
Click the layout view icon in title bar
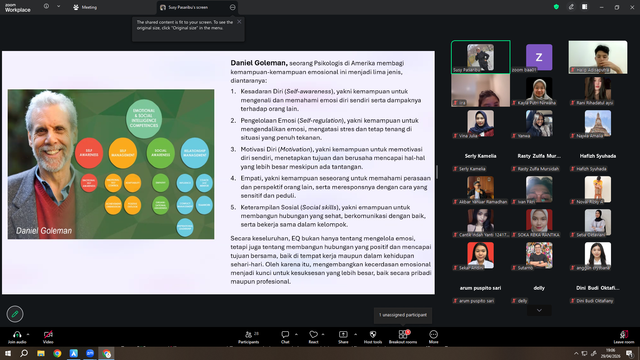click(585, 7)
